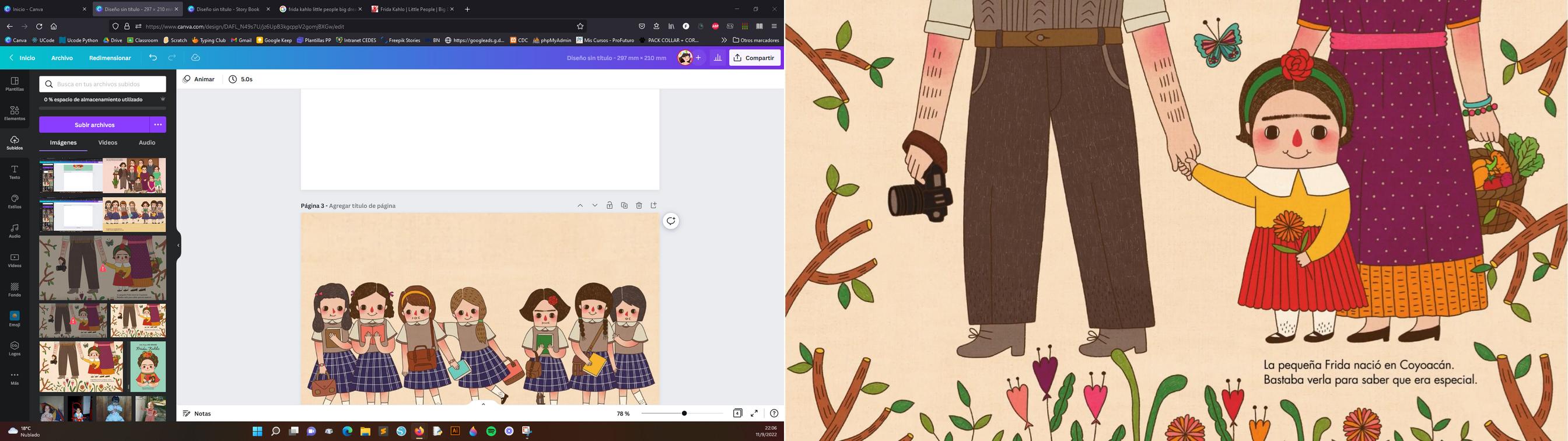The height and width of the screenshot is (441, 1568).
Task: Add collaborators with the plus icon
Action: (x=698, y=58)
